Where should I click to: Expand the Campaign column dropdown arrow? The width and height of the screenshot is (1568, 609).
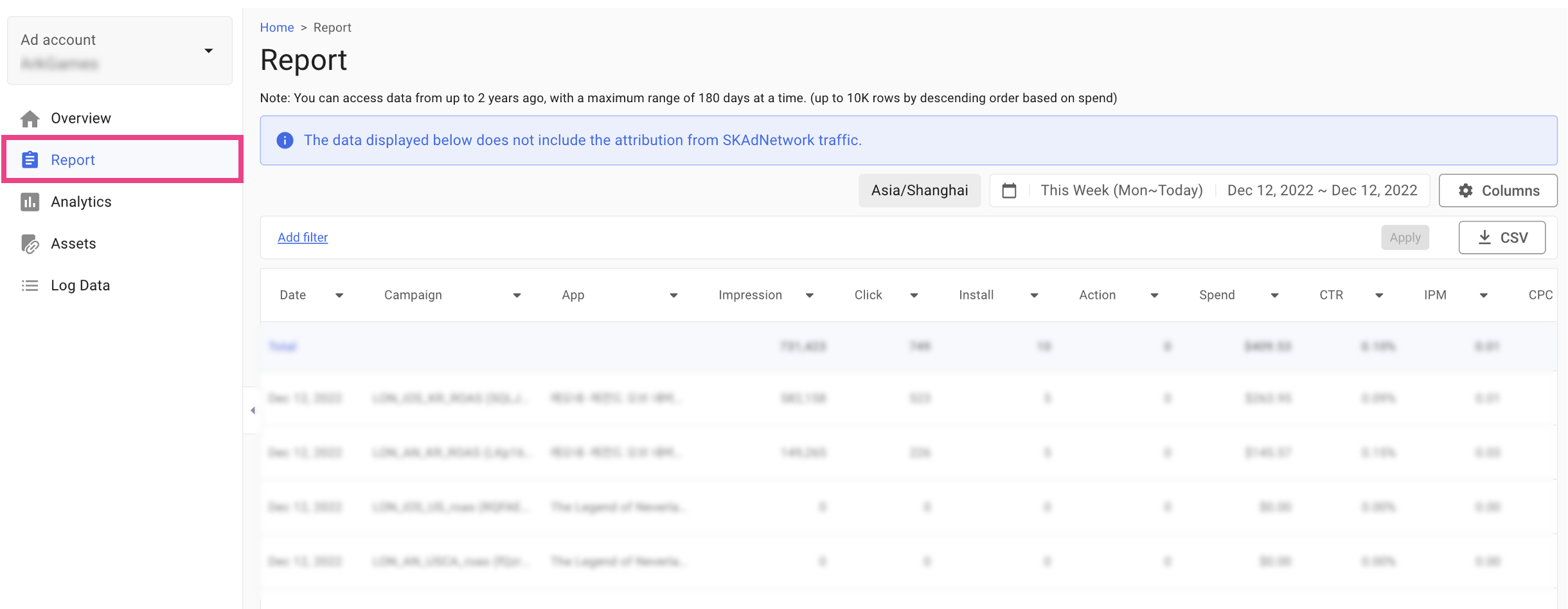pyautogui.click(x=517, y=295)
